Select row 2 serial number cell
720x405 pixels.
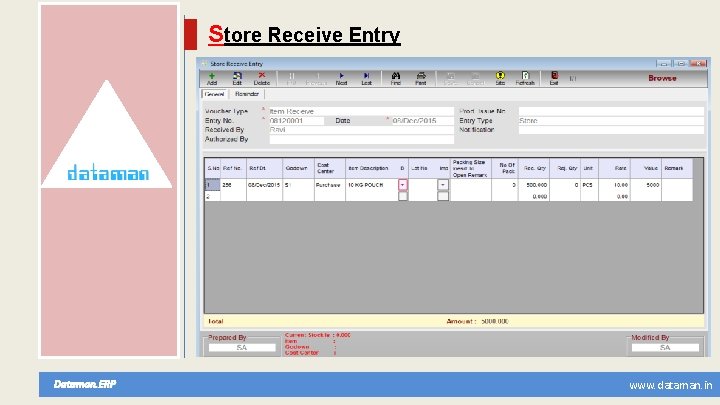tap(213, 196)
